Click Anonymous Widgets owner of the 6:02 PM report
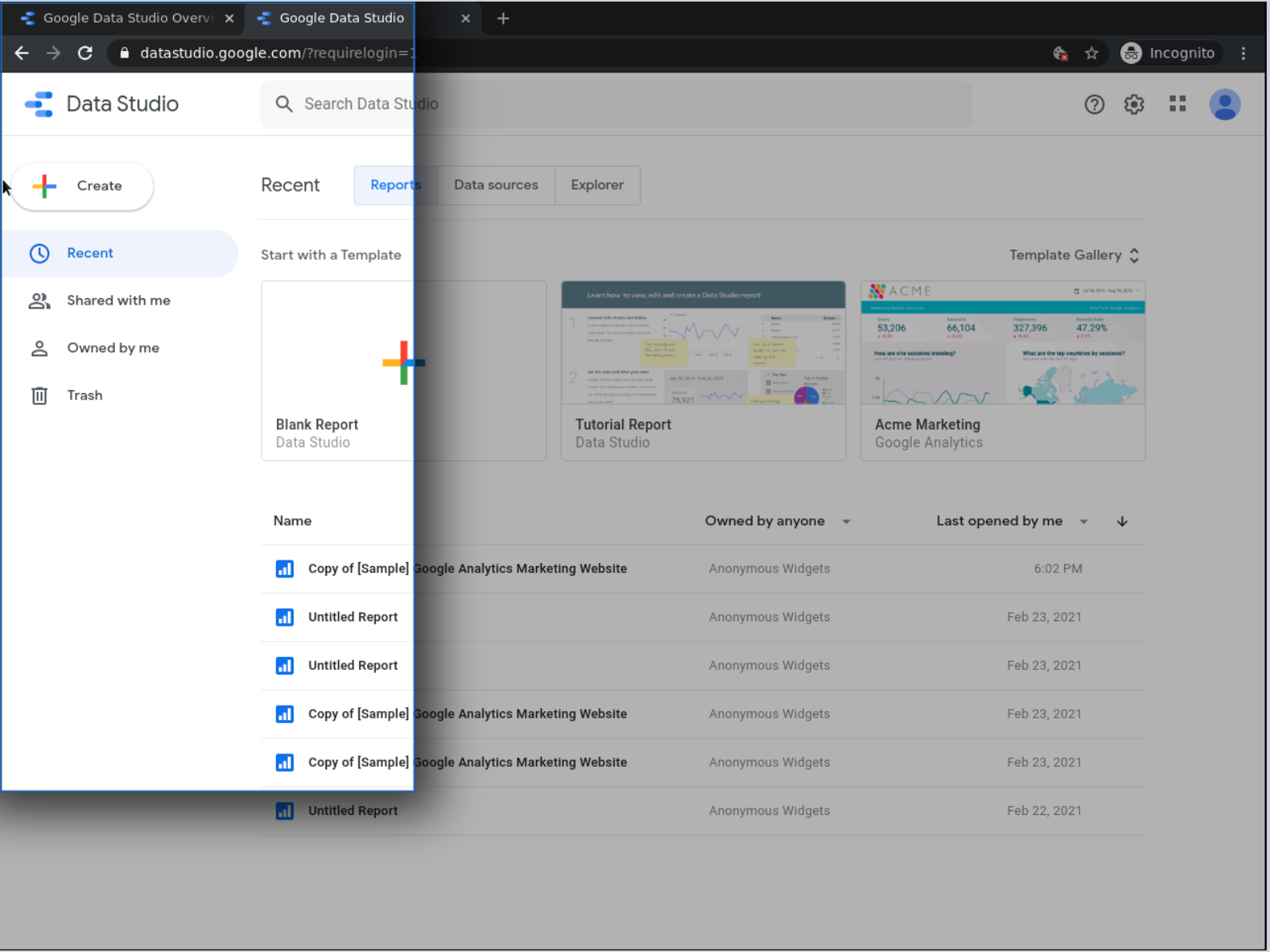Screen dimensions: 1270x952 click(x=769, y=569)
